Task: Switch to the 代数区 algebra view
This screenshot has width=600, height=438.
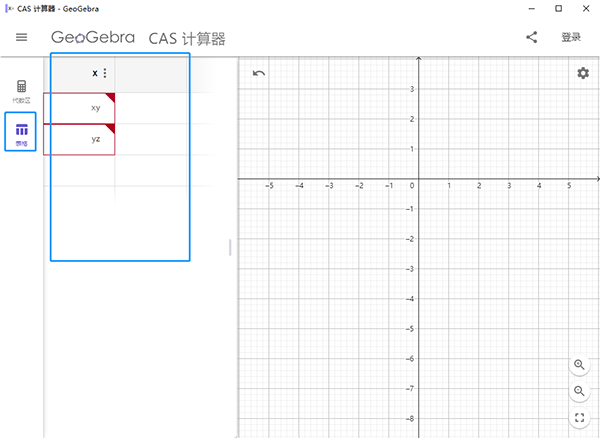Action: pyautogui.click(x=21, y=91)
